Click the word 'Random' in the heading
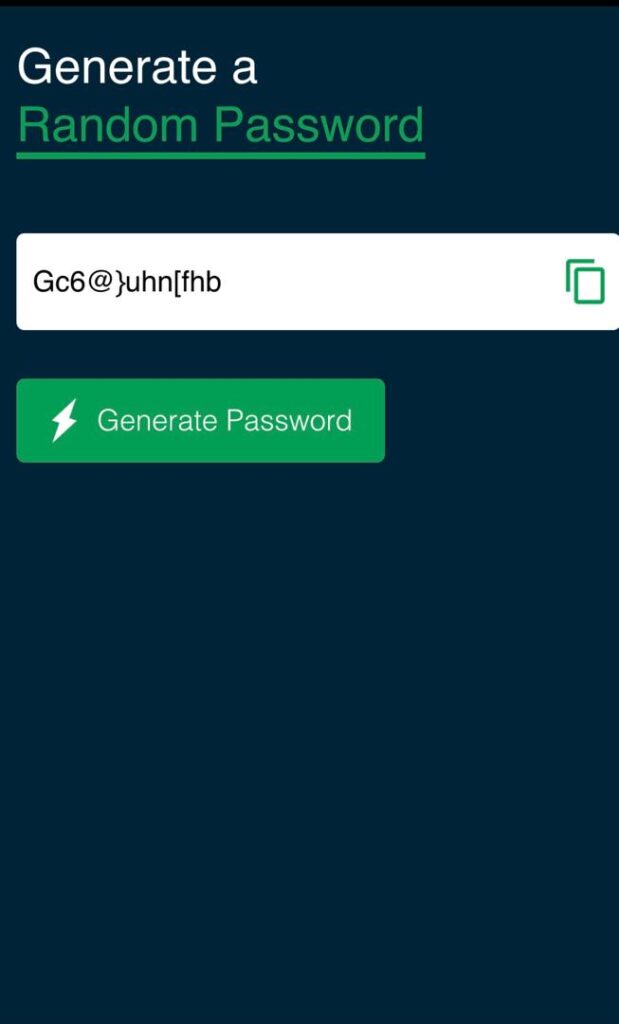 pos(108,125)
